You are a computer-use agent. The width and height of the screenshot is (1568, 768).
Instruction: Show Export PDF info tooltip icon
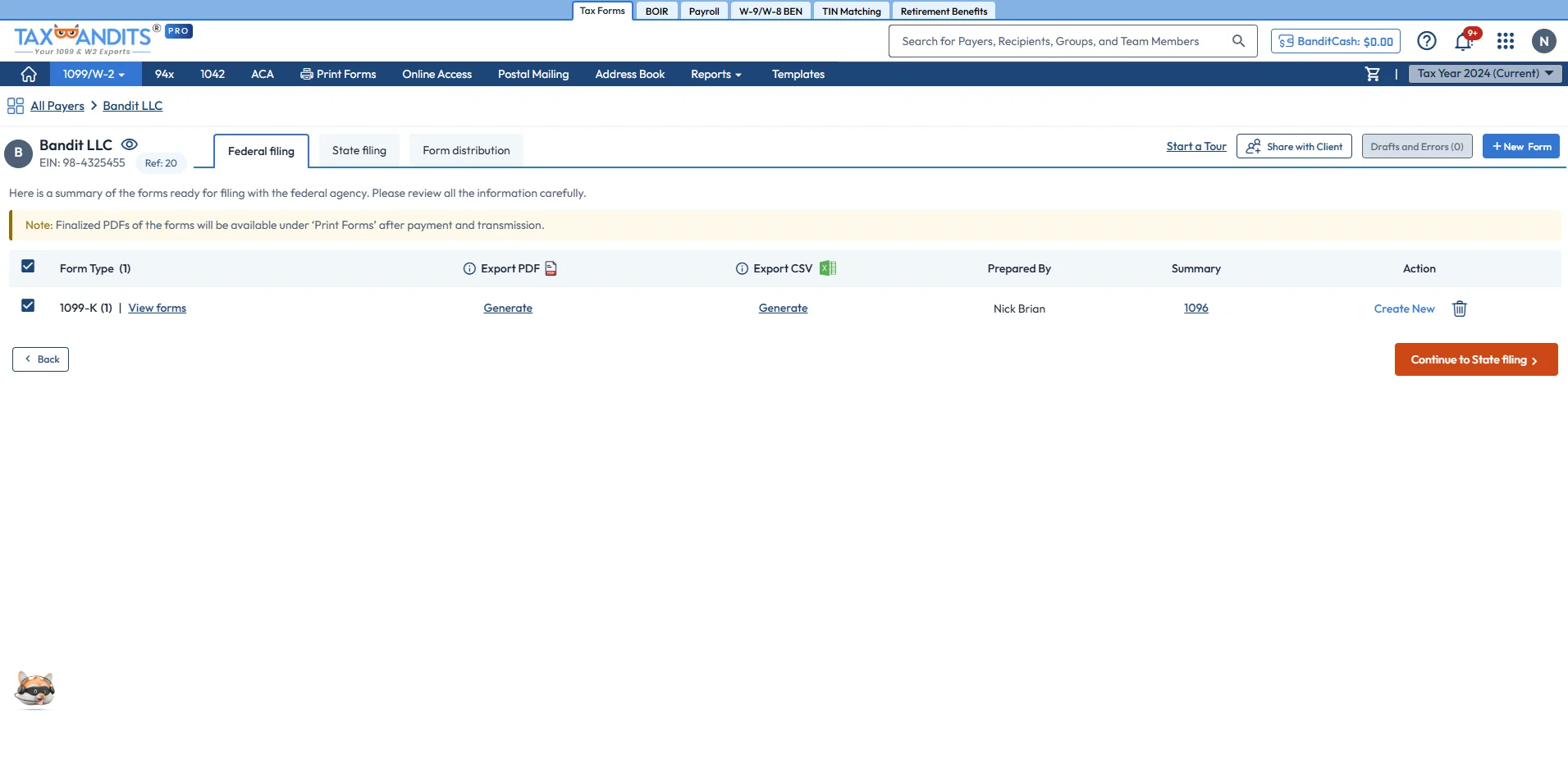pyautogui.click(x=469, y=268)
